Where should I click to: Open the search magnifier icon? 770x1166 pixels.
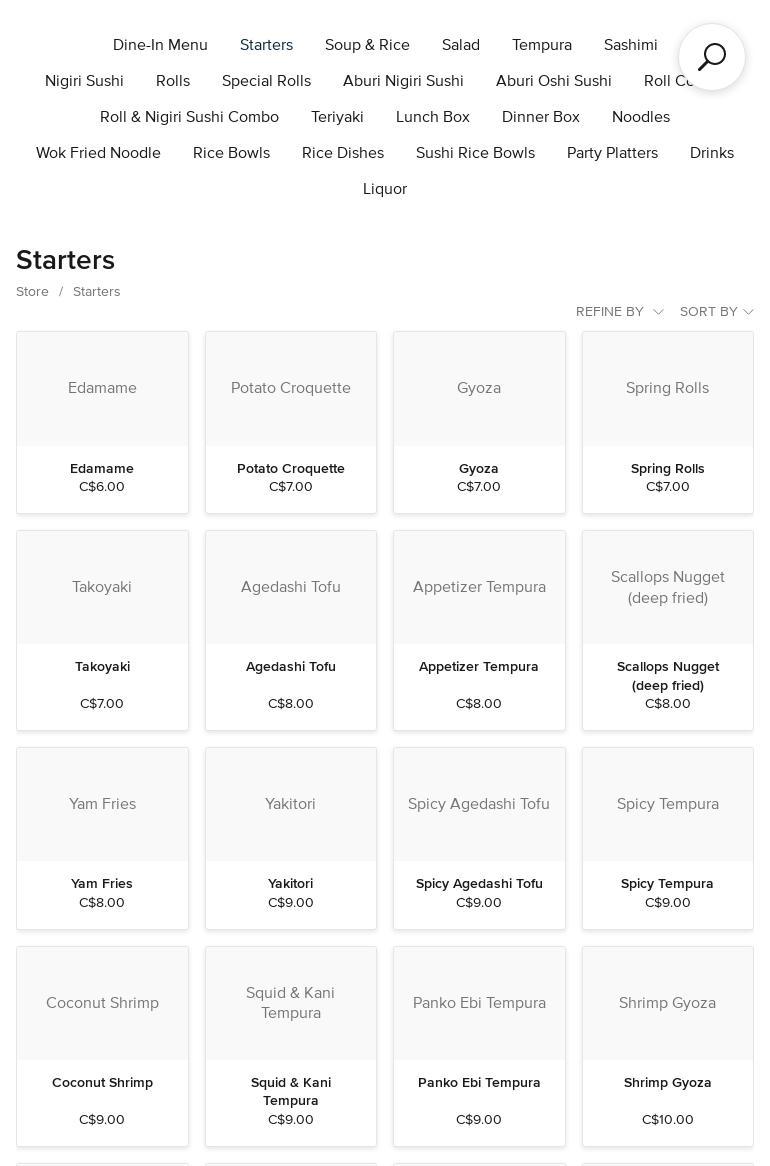point(711,57)
